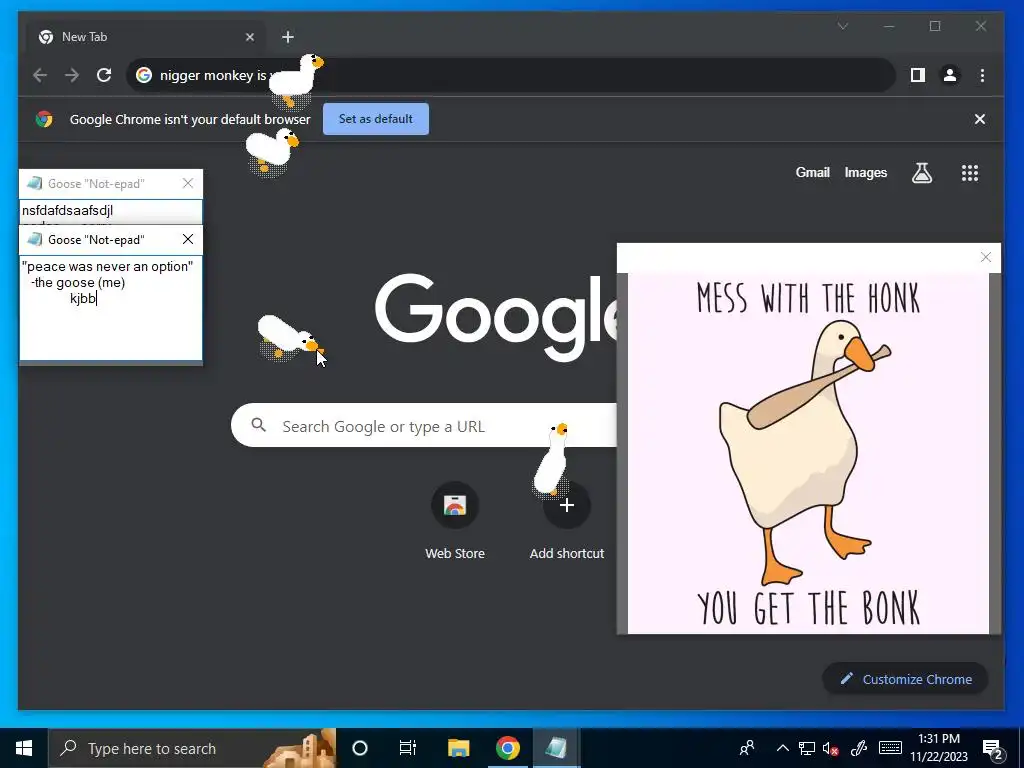This screenshot has width=1024, height=768.
Task: Open the tab search dropdown chevron
Action: pyautogui.click(x=843, y=26)
